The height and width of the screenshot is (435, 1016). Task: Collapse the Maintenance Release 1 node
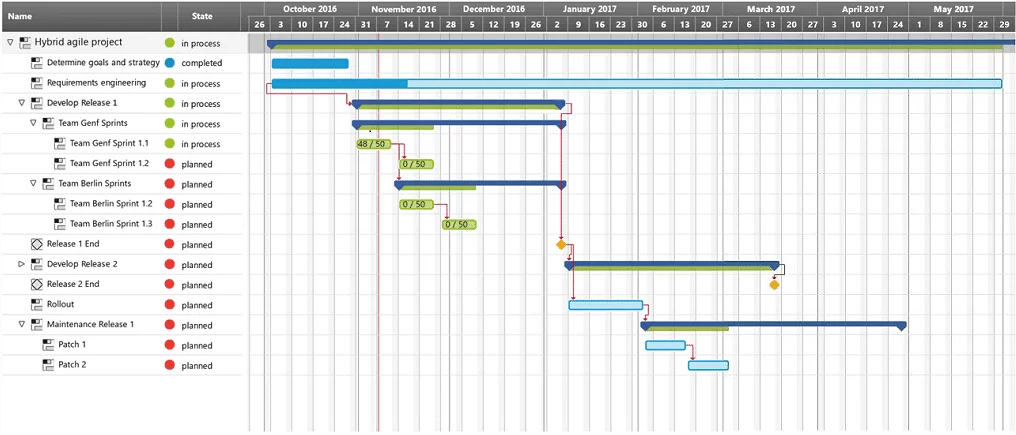pyautogui.click(x=21, y=324)
